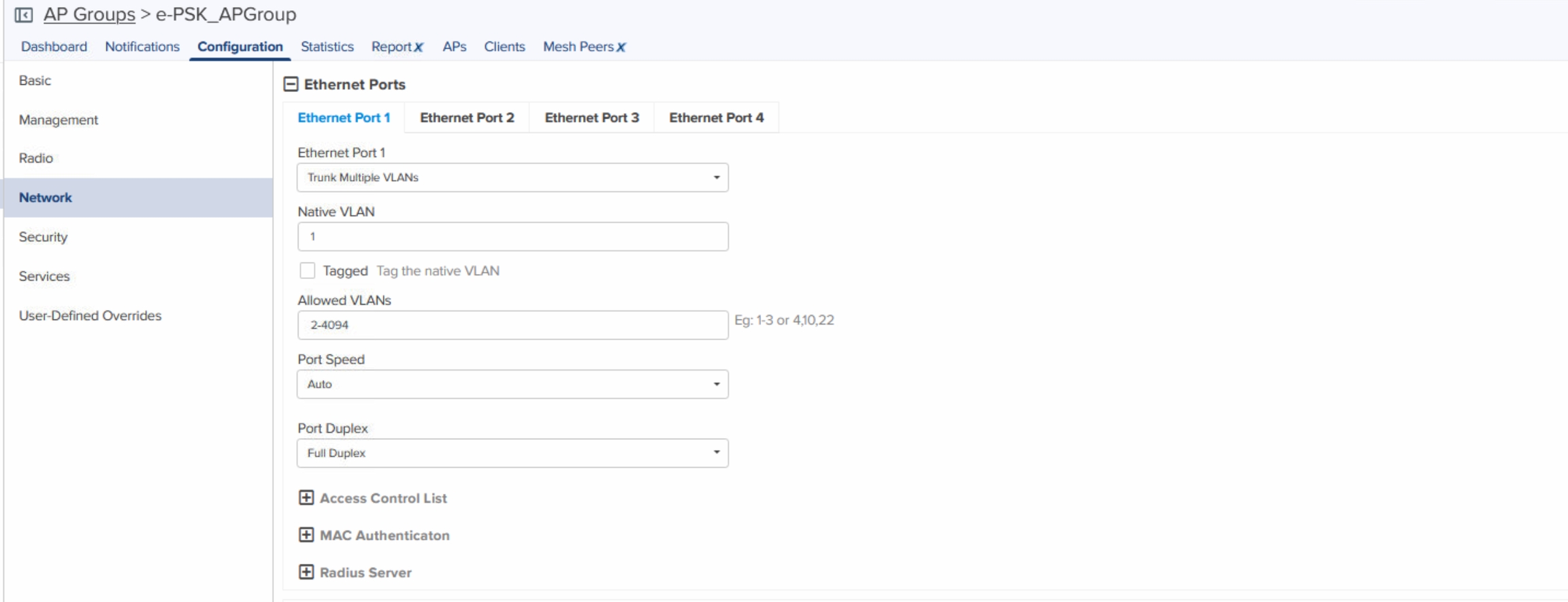Image resolution: width=1568 pixels, height=602 pixels.
Task: Click the Allowed VLANs input field
Action: pos(512,325)
